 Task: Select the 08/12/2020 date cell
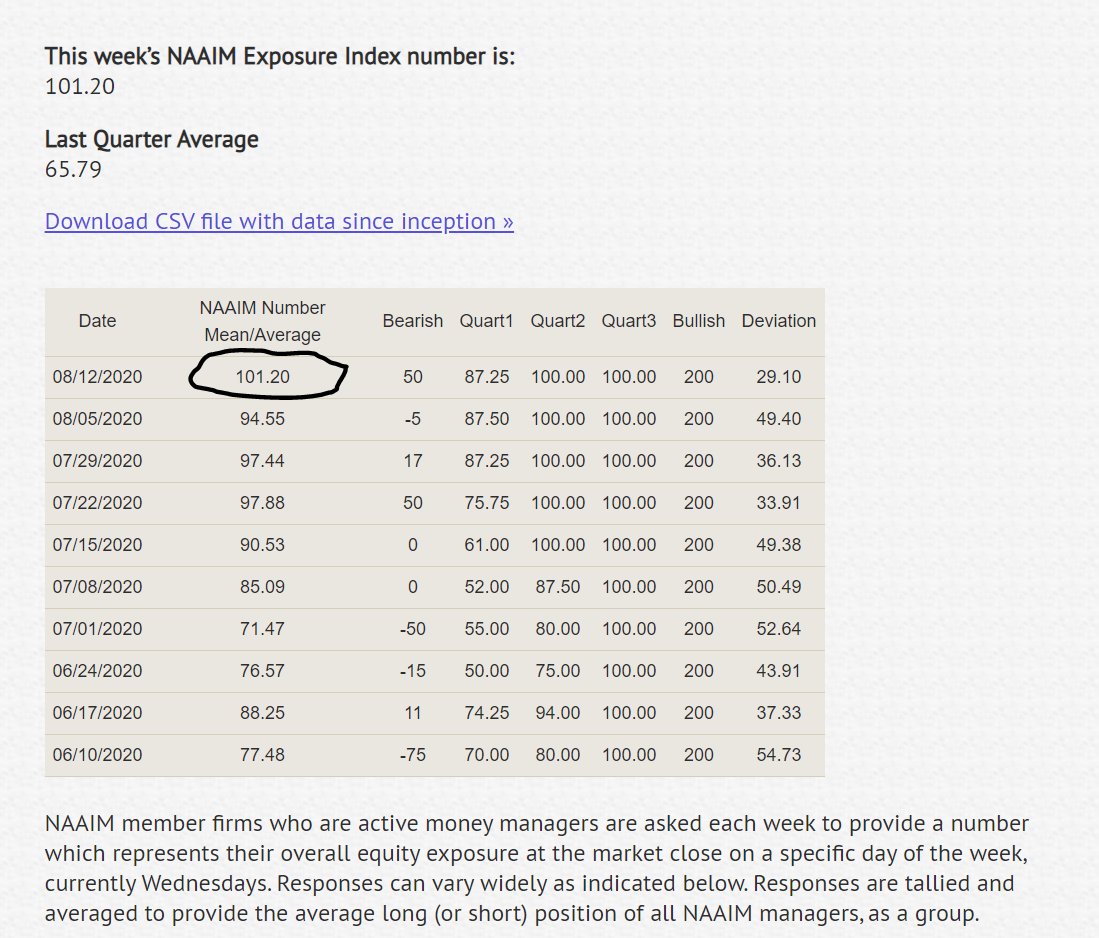[97, 377]
